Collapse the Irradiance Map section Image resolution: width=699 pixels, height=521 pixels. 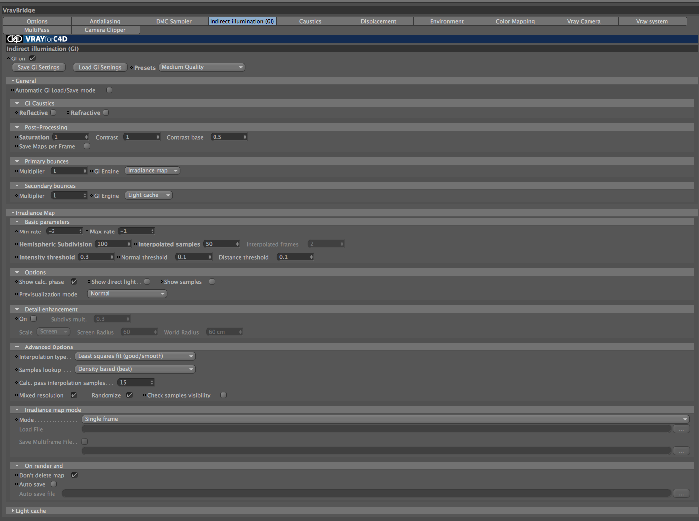(13, 213)
